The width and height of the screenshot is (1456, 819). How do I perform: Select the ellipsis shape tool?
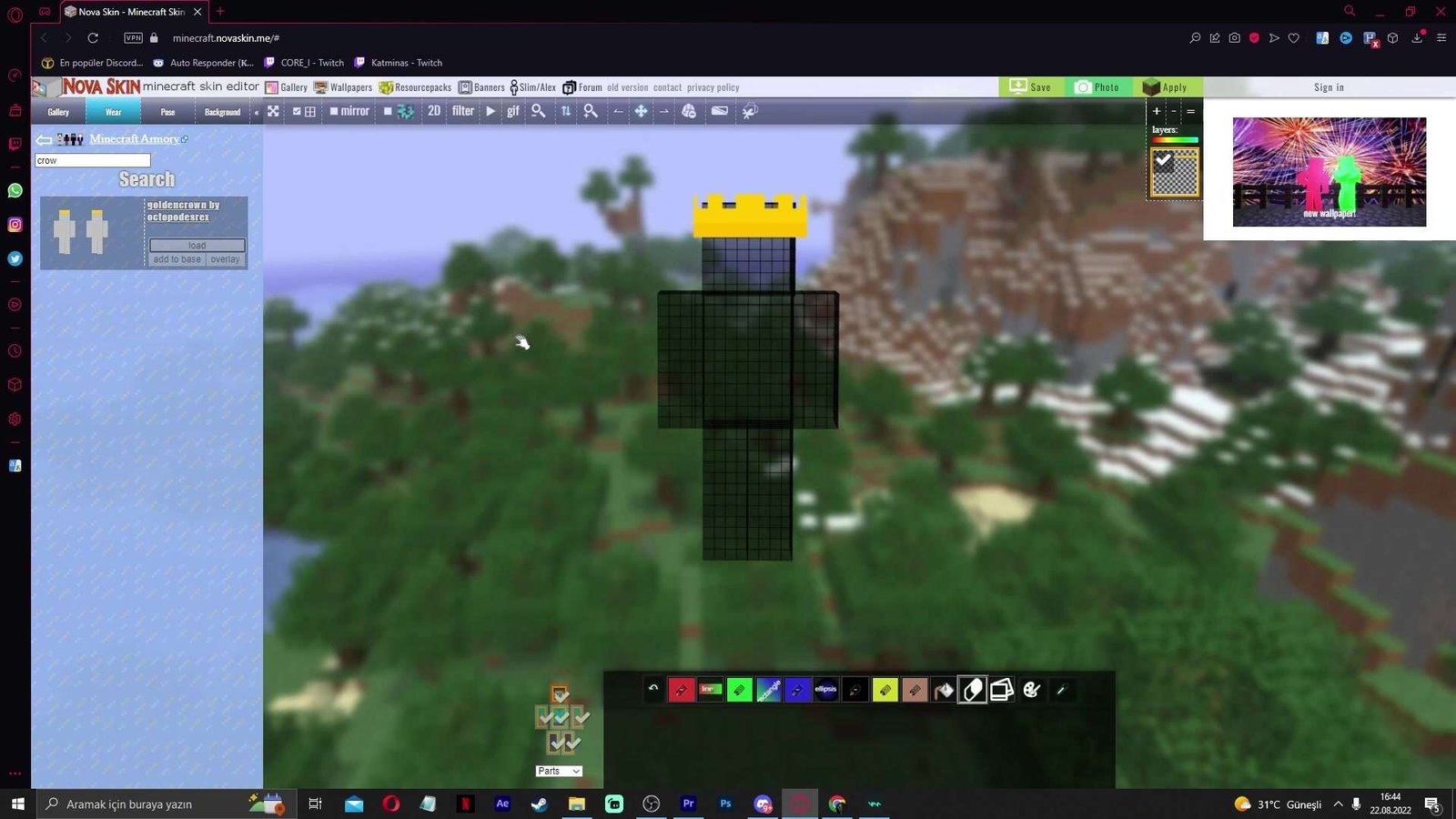(825, 690)
